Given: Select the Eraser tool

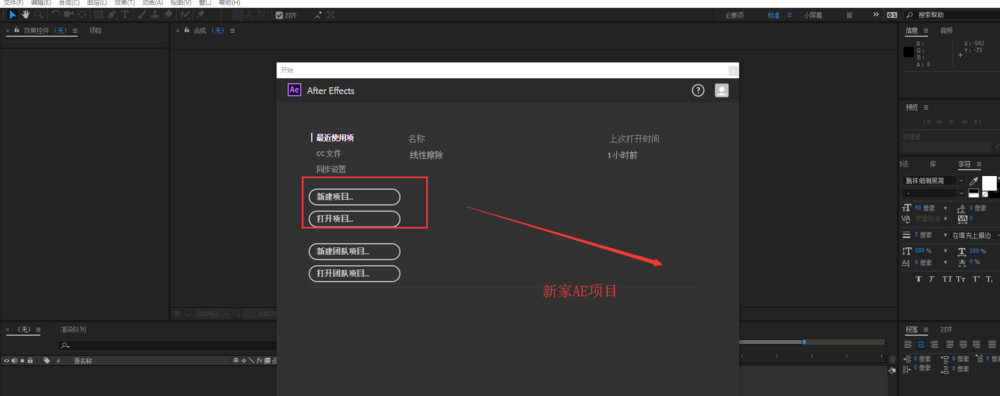Looking at the screenshot, I should tap(168, 14).
